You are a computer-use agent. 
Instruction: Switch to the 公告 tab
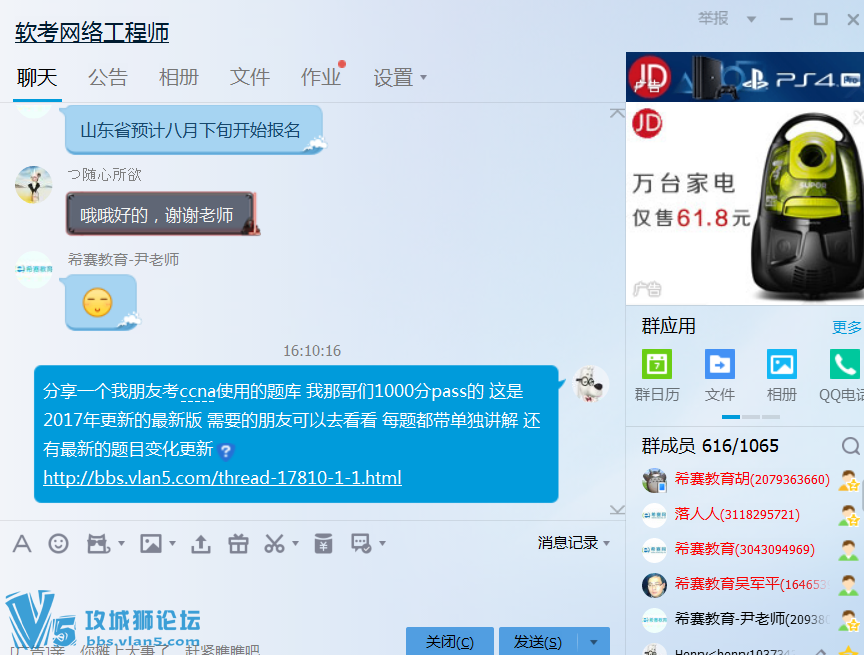click(108, 77)
